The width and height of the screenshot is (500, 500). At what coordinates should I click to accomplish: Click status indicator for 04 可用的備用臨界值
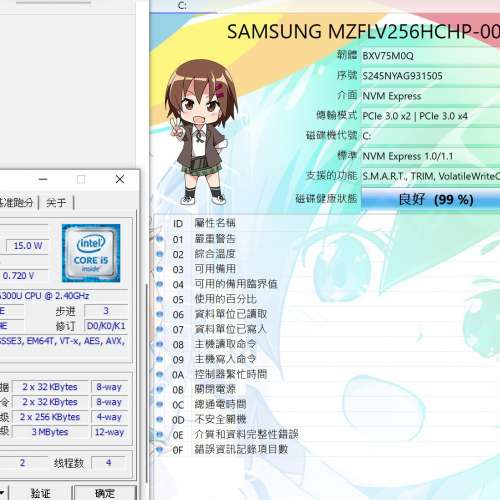pyautogui.click(x=160, y=284)
